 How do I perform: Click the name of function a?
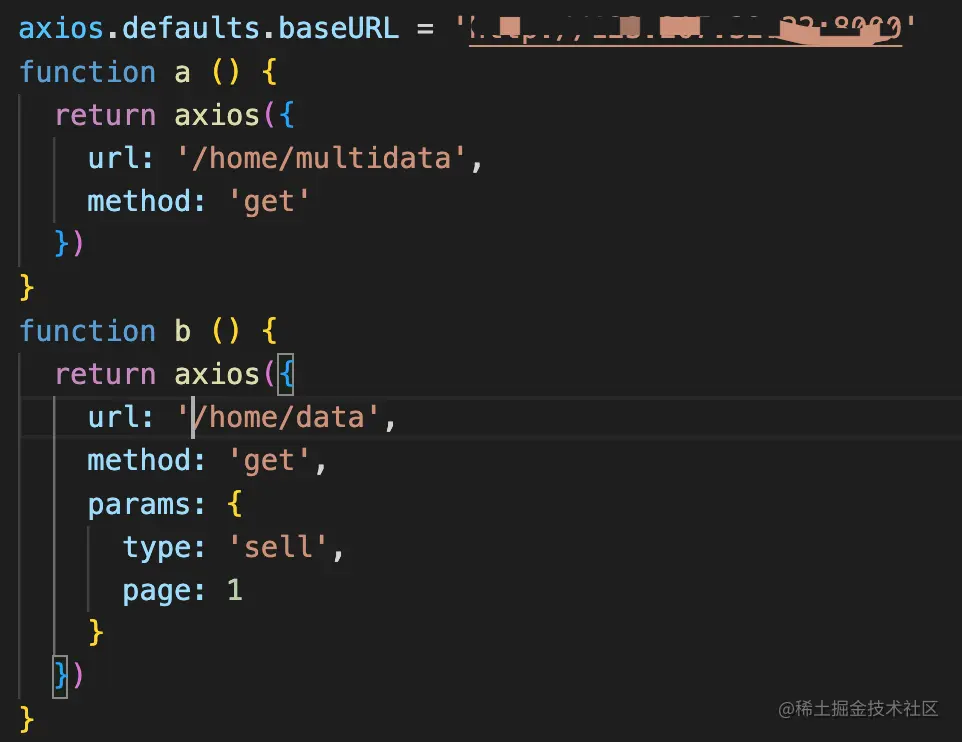click(183, 72)
